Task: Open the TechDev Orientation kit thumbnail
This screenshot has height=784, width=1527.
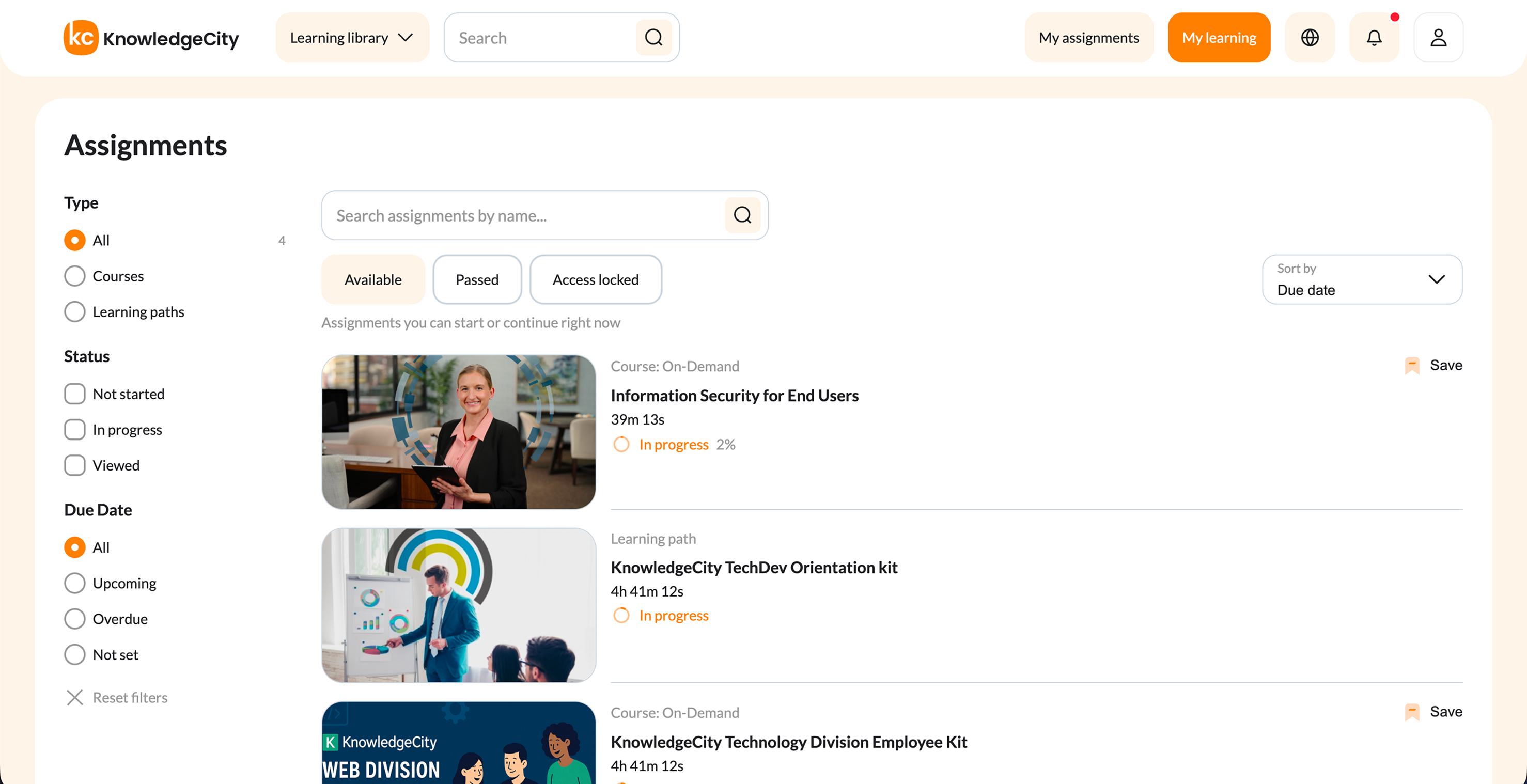Action: [x=458, y=605]
